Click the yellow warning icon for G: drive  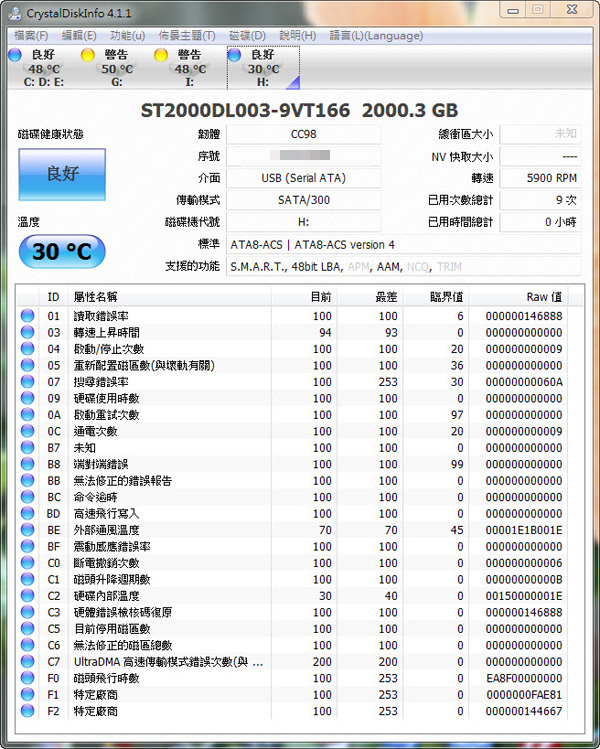coord(88,55)
